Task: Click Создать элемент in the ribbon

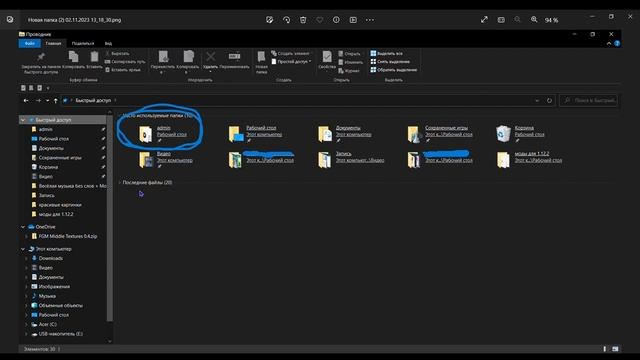Action: coord(291,53)
